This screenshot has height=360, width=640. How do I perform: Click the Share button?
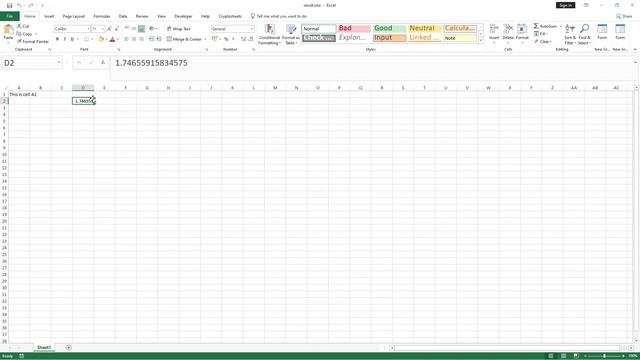(624, 16)
